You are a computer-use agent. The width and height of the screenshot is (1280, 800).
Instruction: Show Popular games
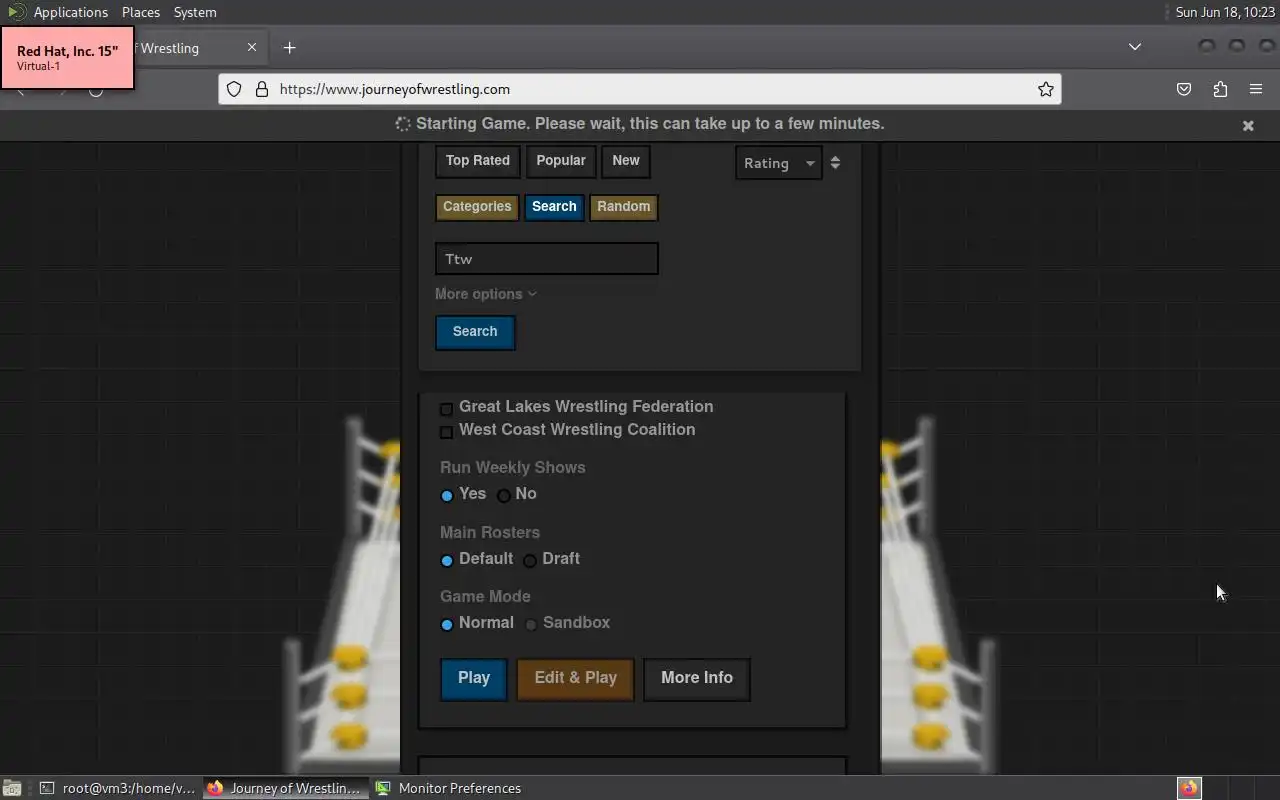coord(561,161)
